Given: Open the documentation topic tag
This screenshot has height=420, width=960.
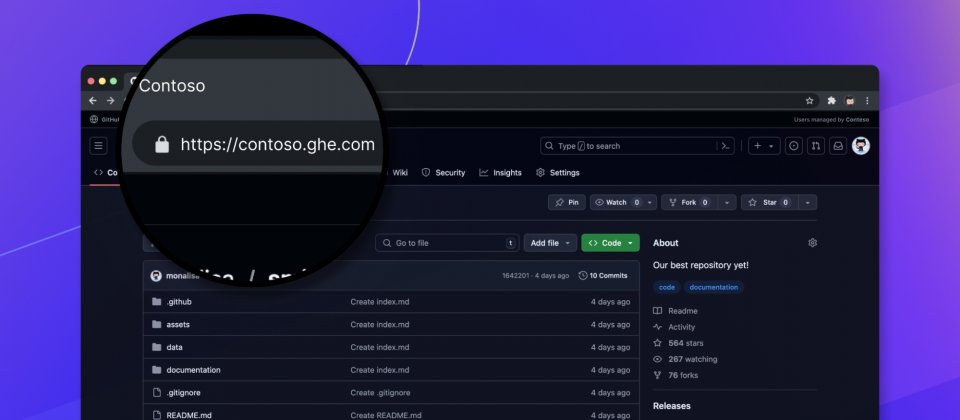Looking at the screenshot, I should click(714, 287).
